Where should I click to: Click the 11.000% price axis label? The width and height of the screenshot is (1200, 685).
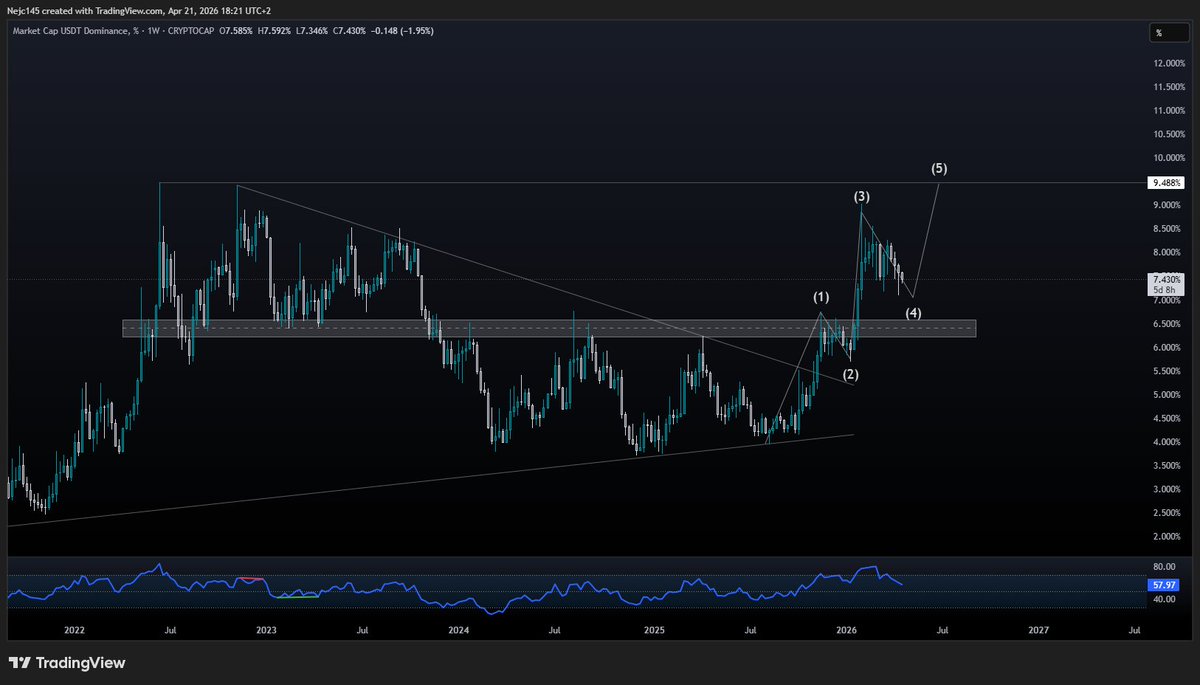1168,110
